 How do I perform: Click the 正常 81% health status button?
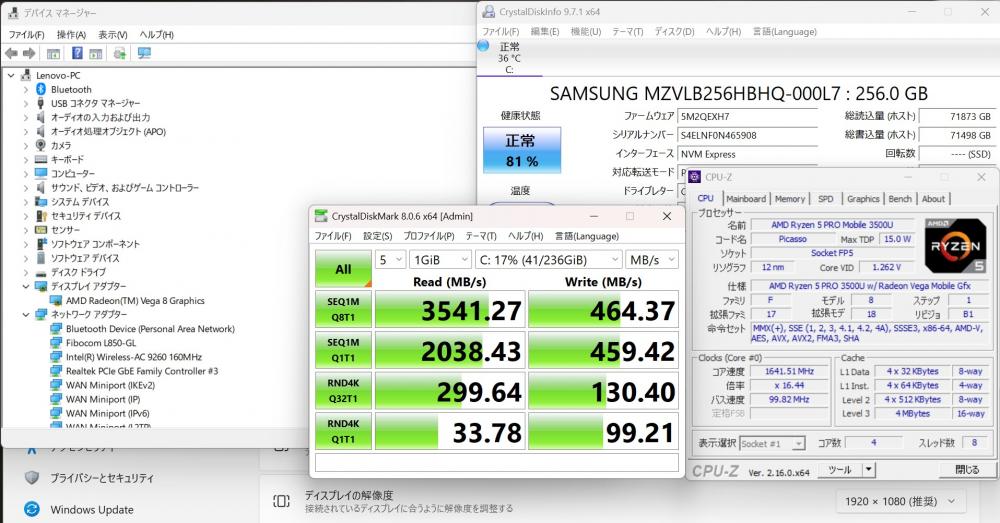[522, 151]
